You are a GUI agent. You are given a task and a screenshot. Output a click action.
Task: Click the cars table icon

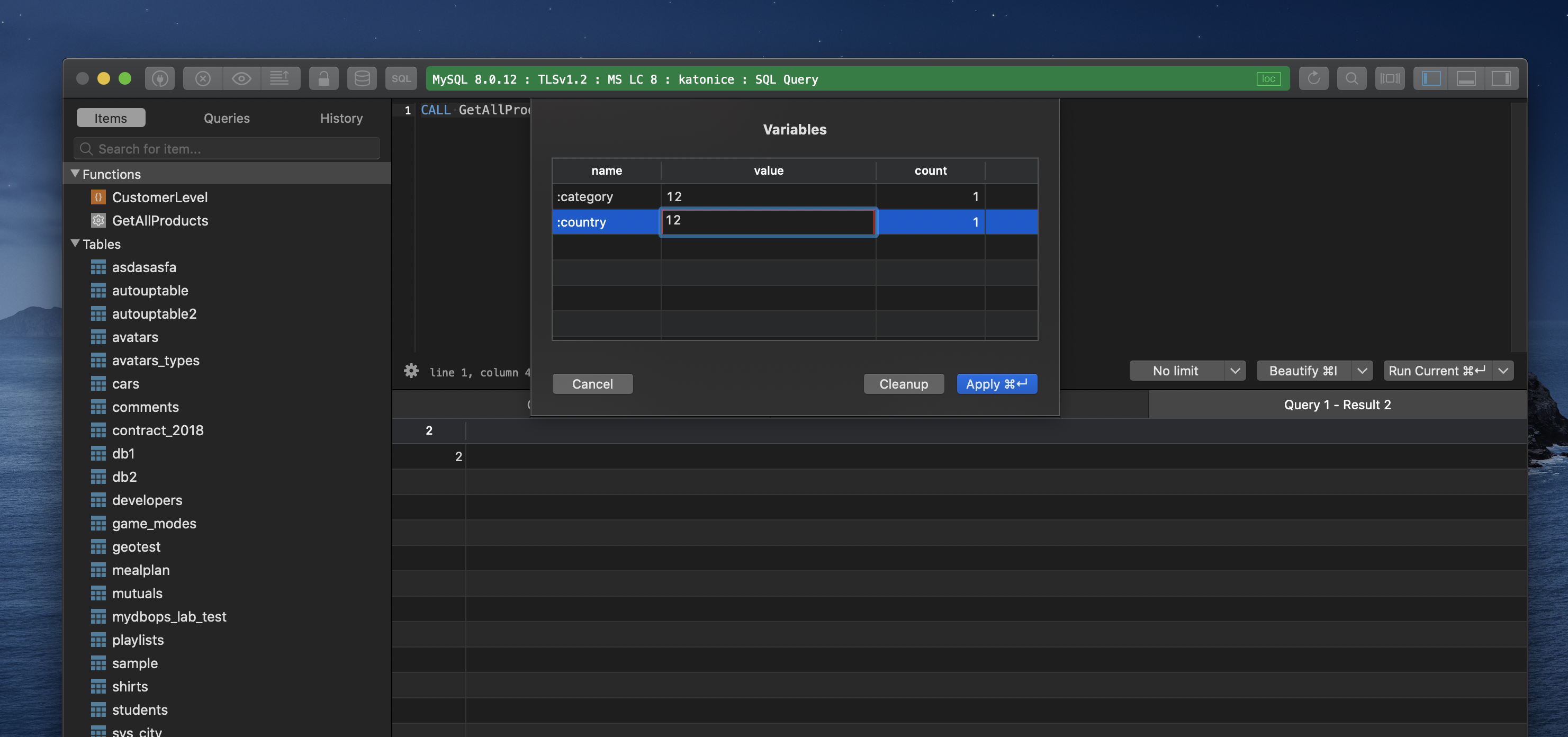pos(98,384)
